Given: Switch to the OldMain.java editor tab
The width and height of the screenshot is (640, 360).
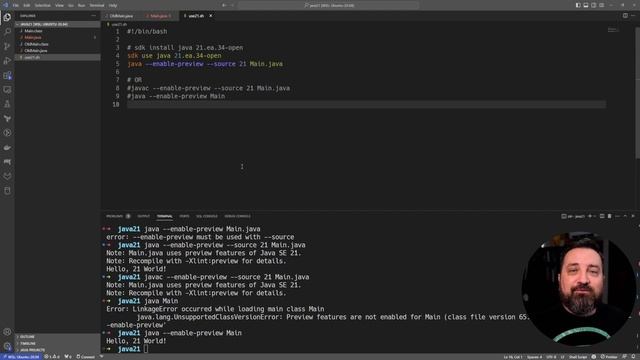Looking at the screenshot, I should click(x=121, y=16).
